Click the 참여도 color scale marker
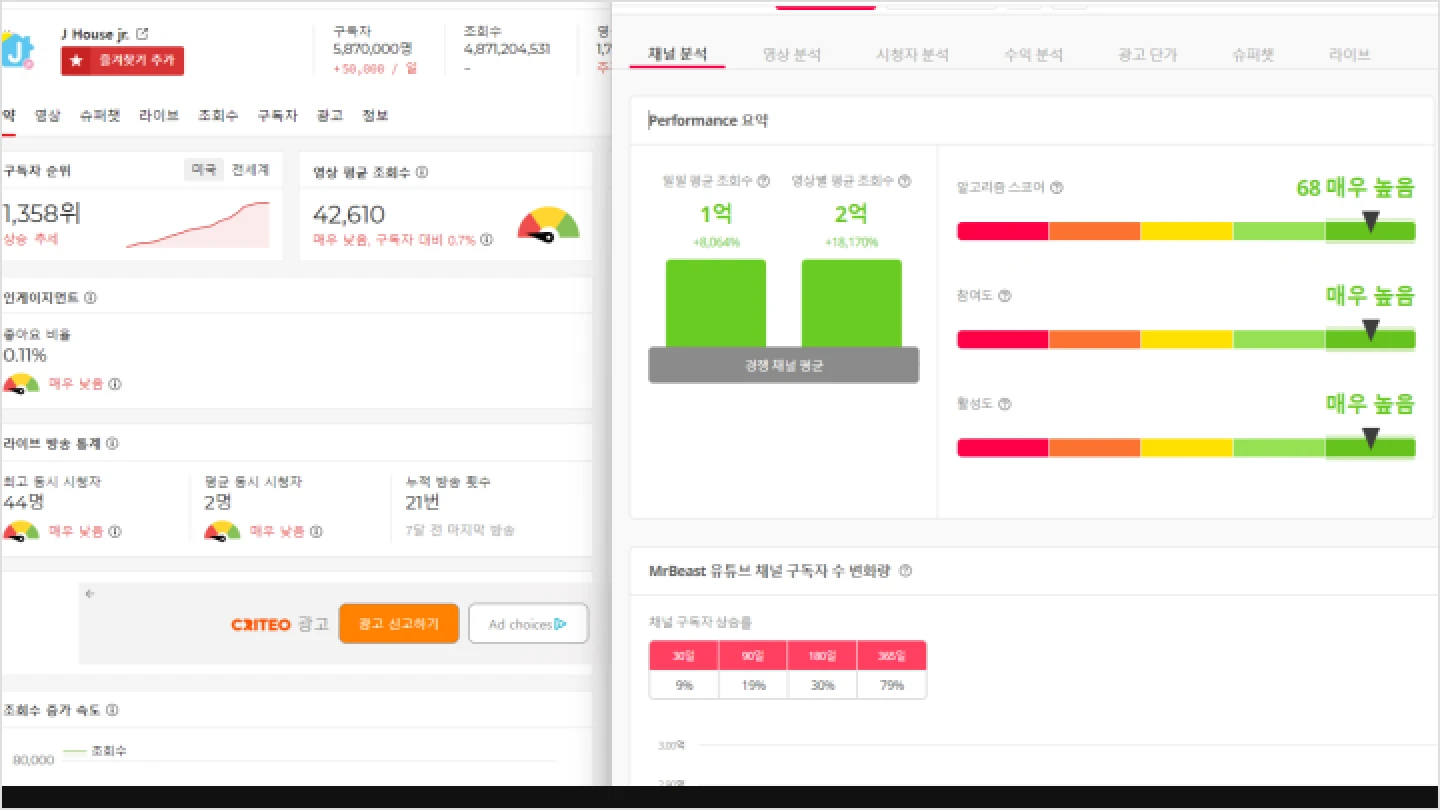The width and height of the screenshot is (1440, 810). [x=1370, y=330]
